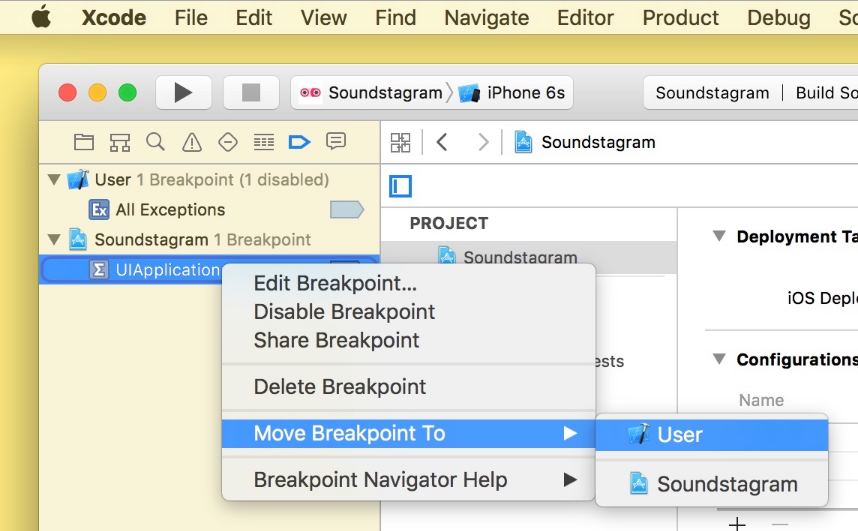Open the Find menu

(396, 18)
